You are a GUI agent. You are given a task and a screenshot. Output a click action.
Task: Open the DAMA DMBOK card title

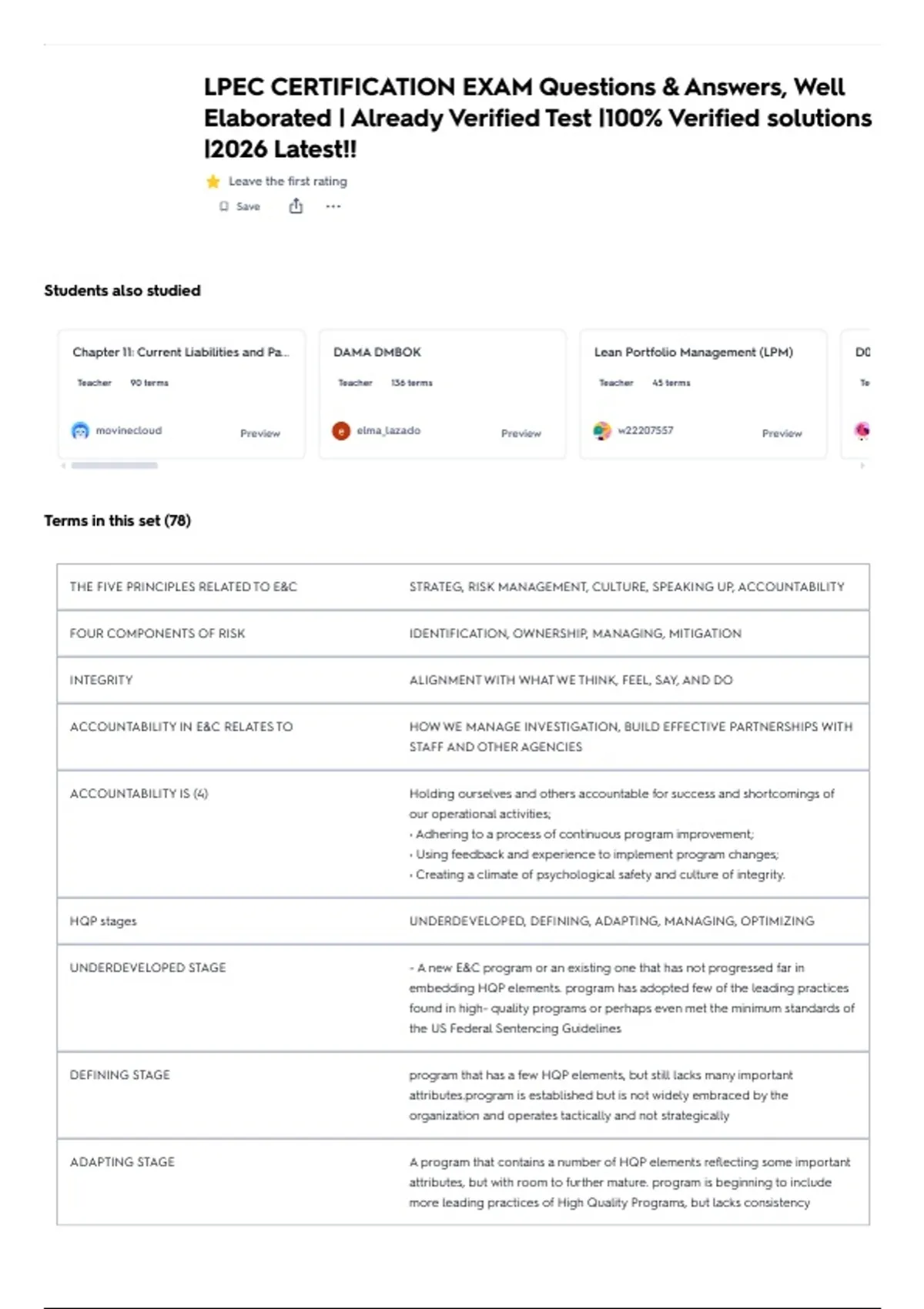(x=377, y=352)
